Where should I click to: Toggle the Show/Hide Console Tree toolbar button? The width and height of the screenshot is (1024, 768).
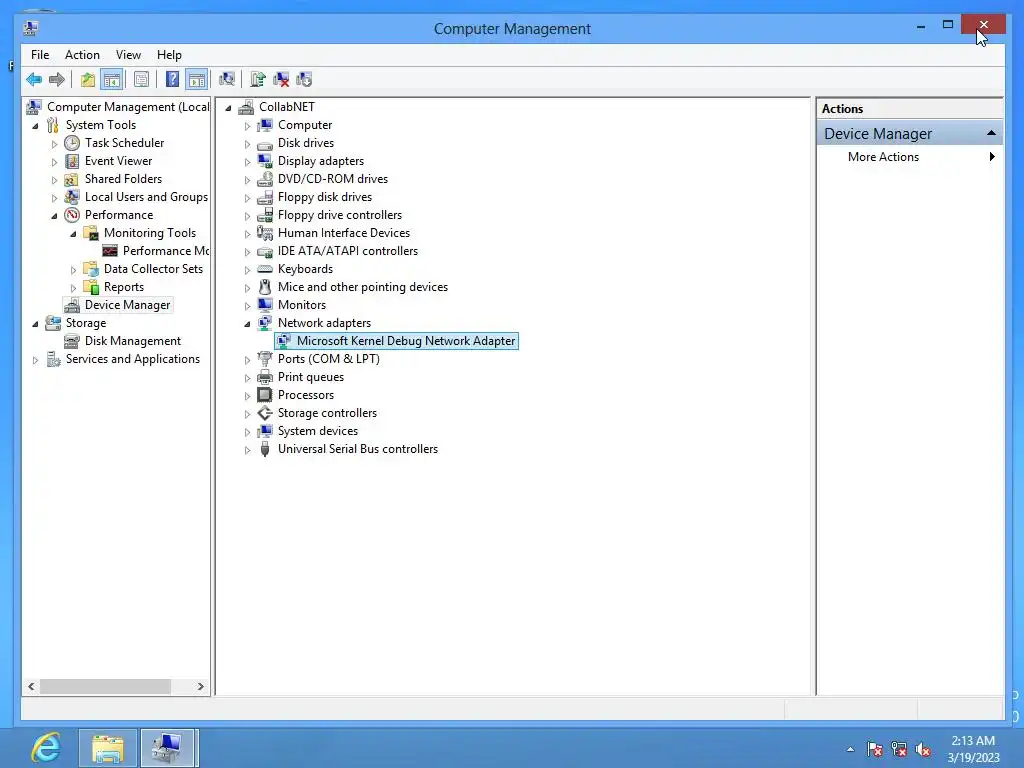(112, 80)
